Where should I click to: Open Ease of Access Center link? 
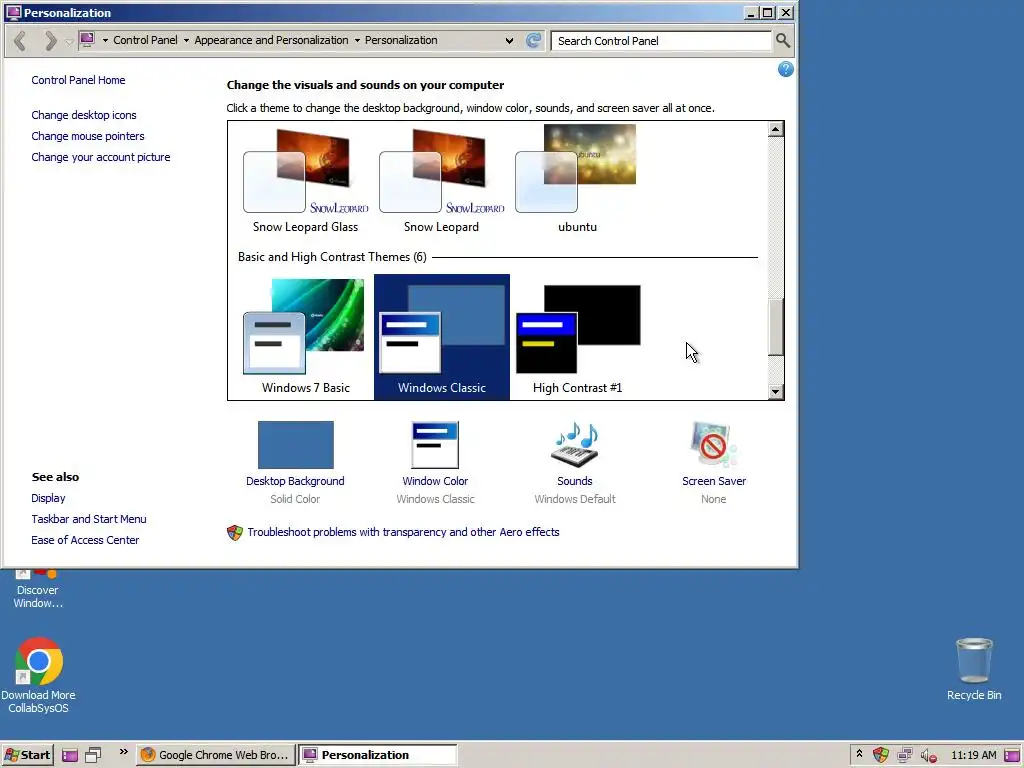pyautogui.click(x=85, y=539)
